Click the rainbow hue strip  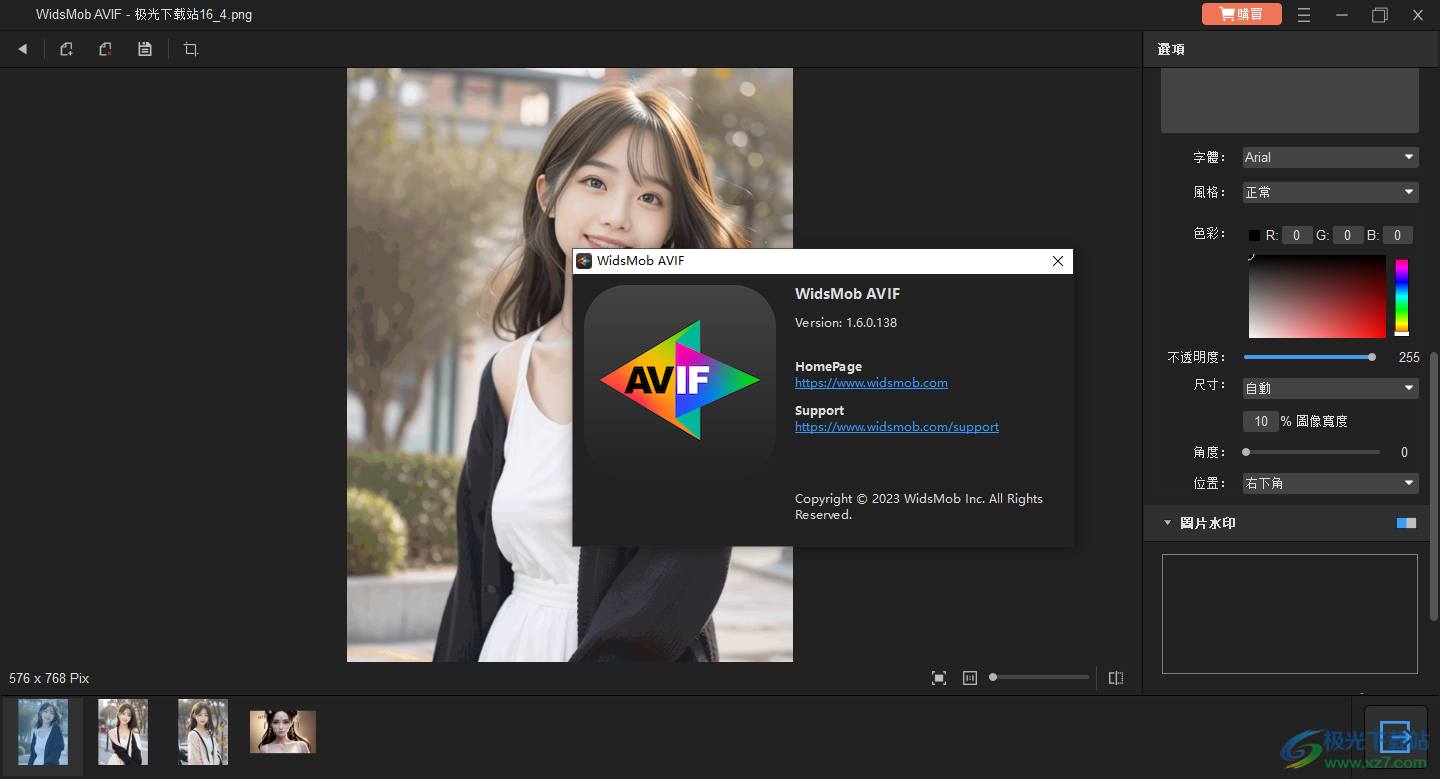(x=1402, y=297)
